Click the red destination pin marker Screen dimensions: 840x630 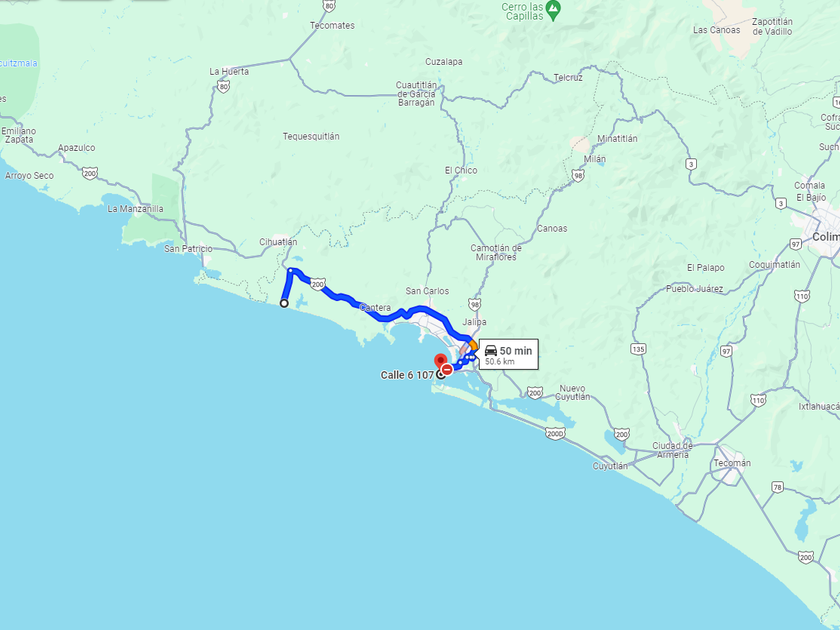pos(440,362)
